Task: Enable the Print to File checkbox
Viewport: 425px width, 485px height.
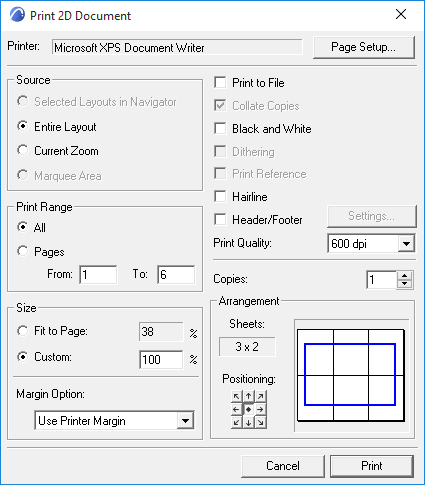Action: coord(220,82)
